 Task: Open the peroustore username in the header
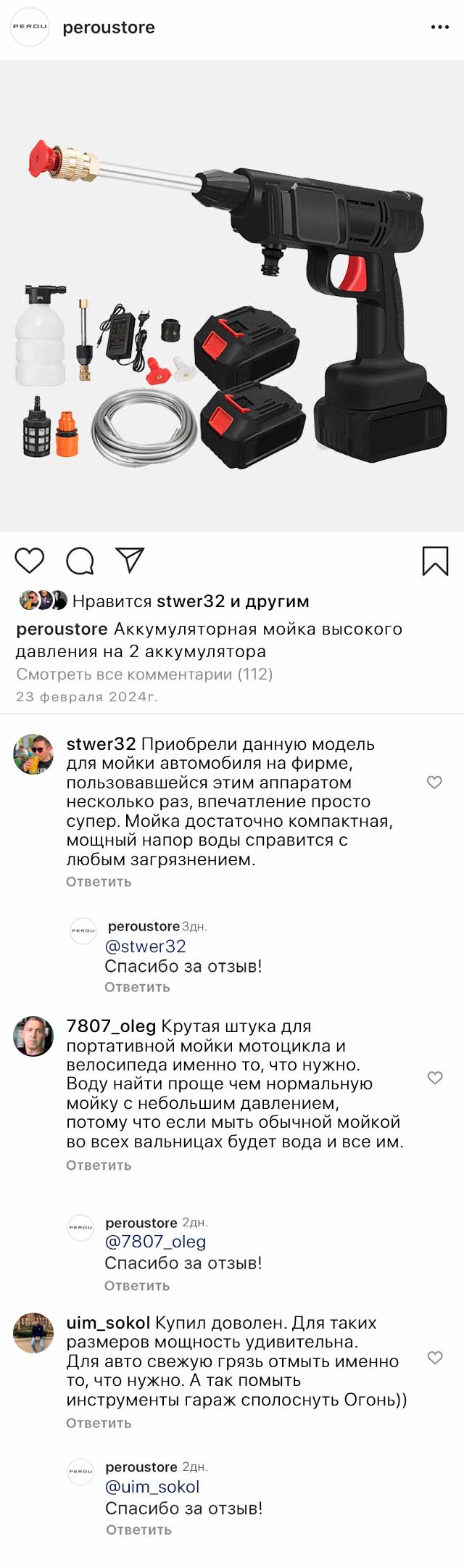[x=109, y=28]
